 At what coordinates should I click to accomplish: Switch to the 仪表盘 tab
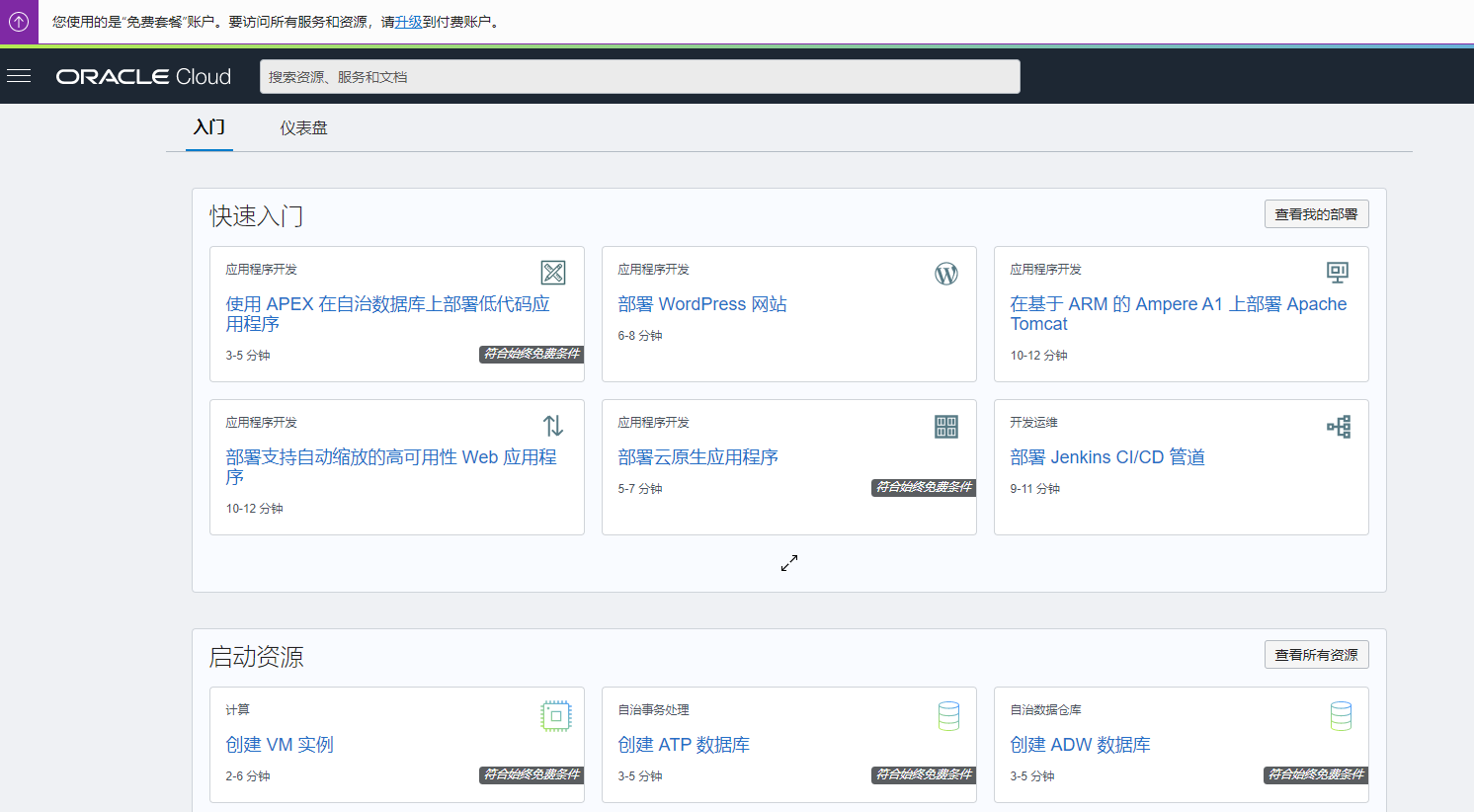click(x=303, y=128)
